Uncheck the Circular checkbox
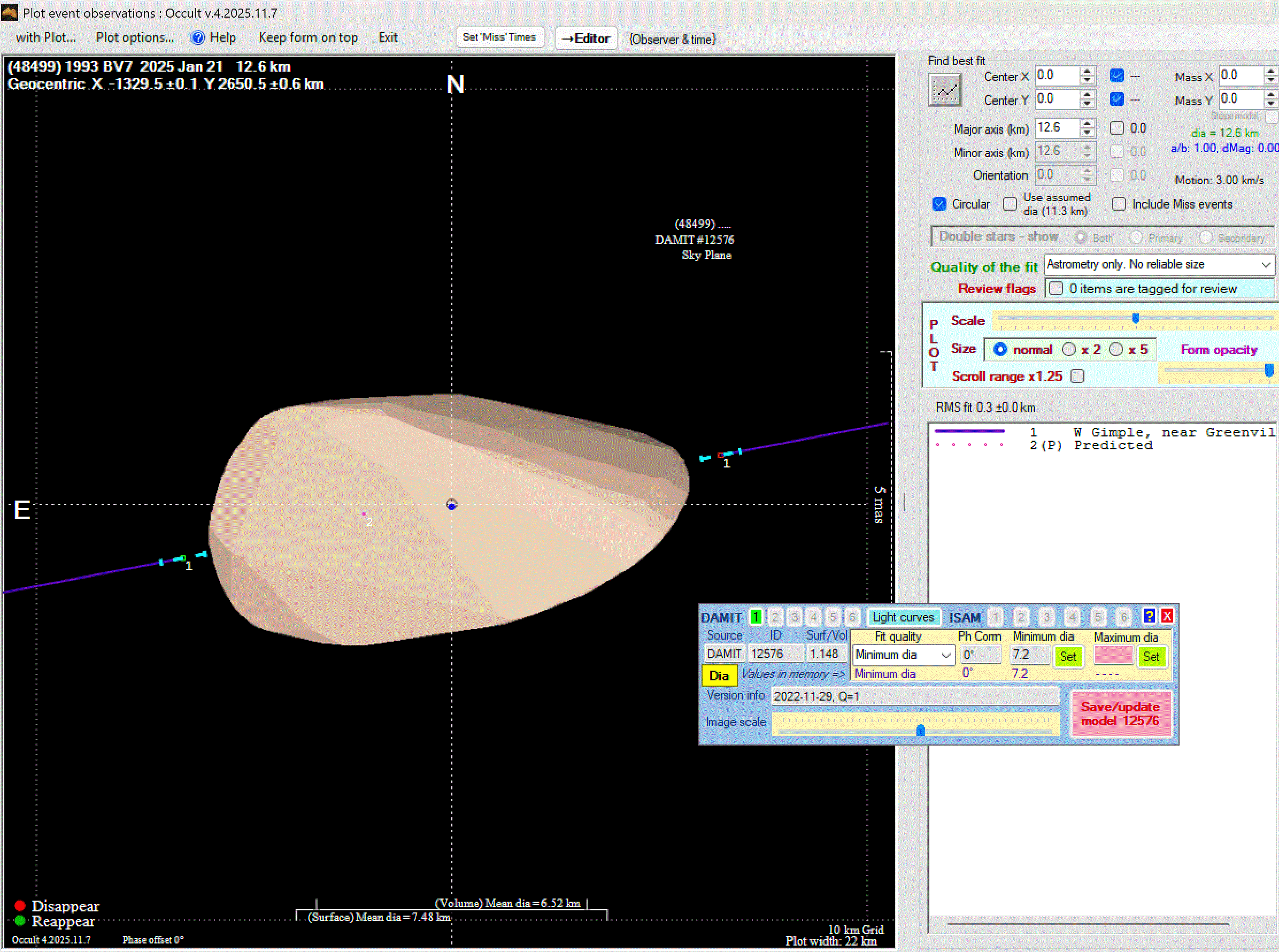The height and width of the screenshot is (952, 1279). [939, 204]
